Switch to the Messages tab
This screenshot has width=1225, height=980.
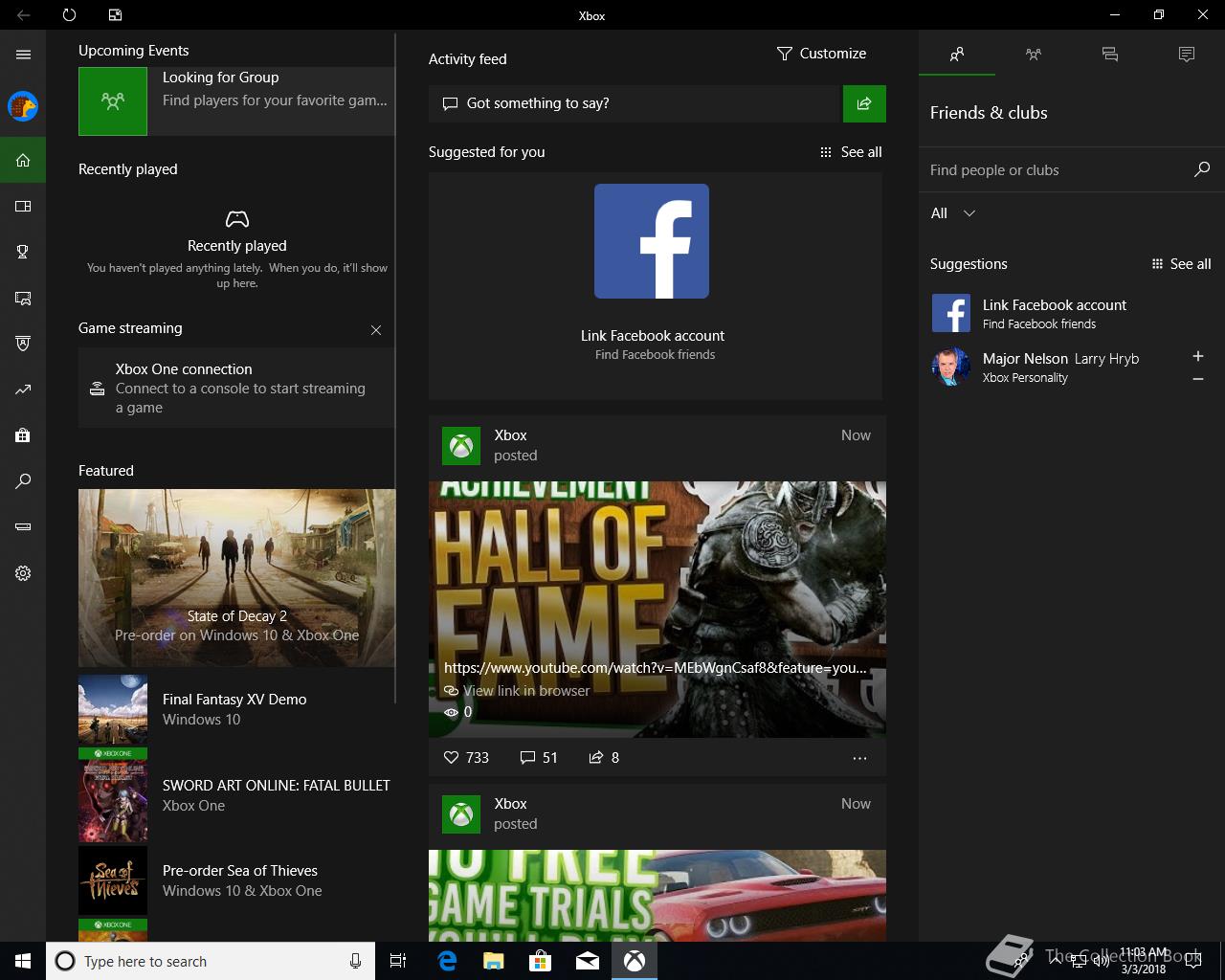click(x=1110, y=55)
